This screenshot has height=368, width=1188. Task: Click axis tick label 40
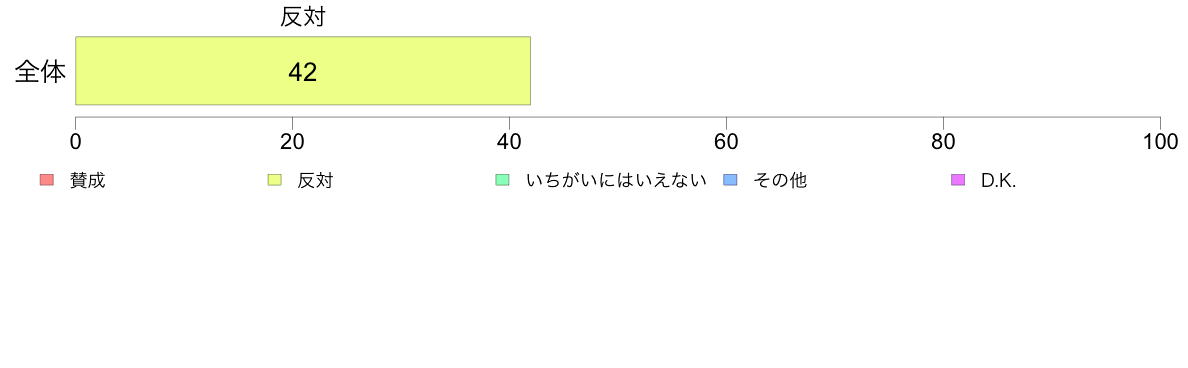509,142
